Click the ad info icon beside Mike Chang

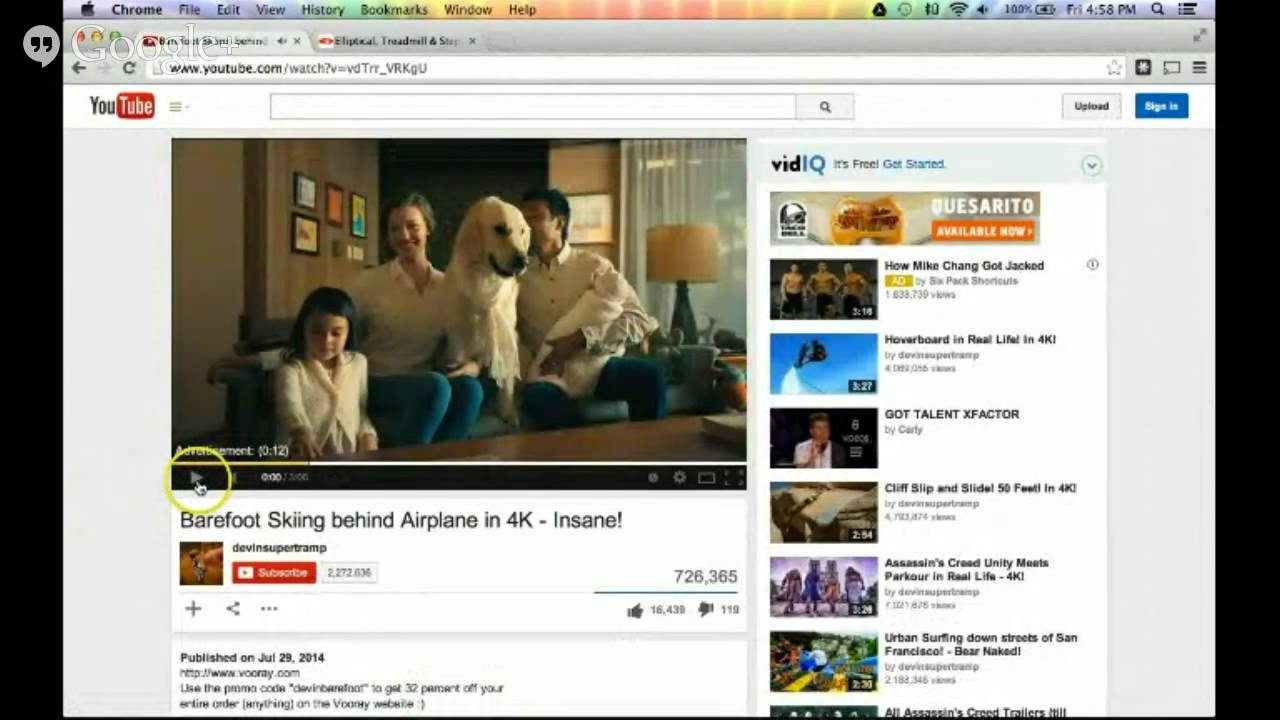(x=1092, y=265)
